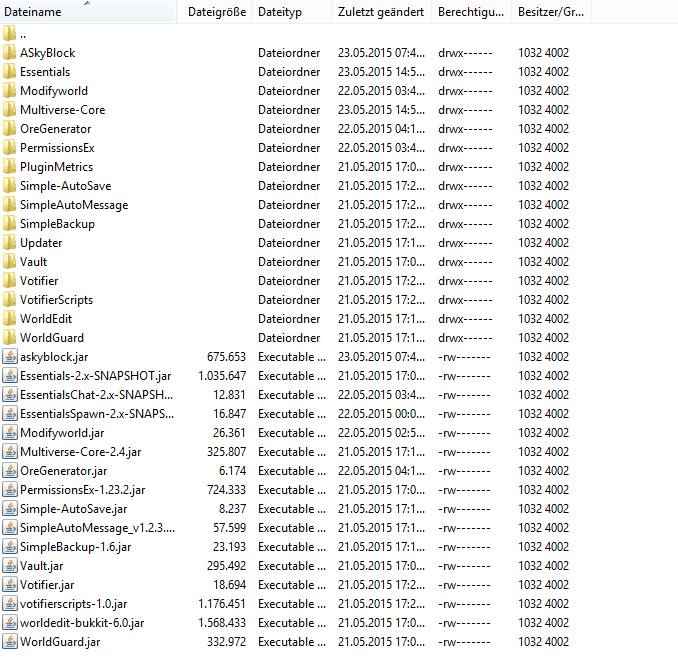Select the PermissionsEx-1.23.2.jar file name
The height and width of the screenshot is (660, 678).
[x=83, y=490]
